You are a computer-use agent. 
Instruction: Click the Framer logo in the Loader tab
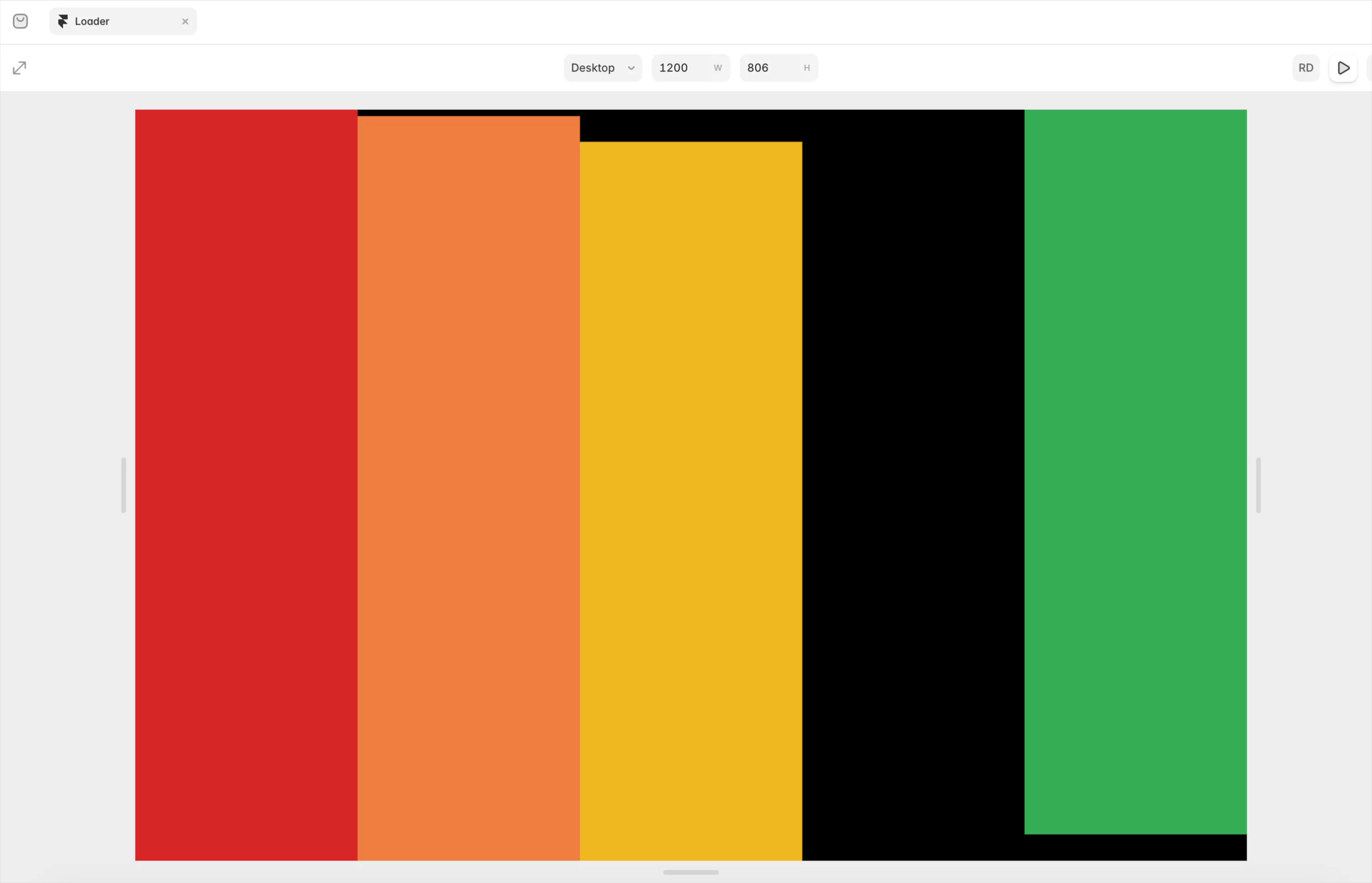[x=63, y=21]
